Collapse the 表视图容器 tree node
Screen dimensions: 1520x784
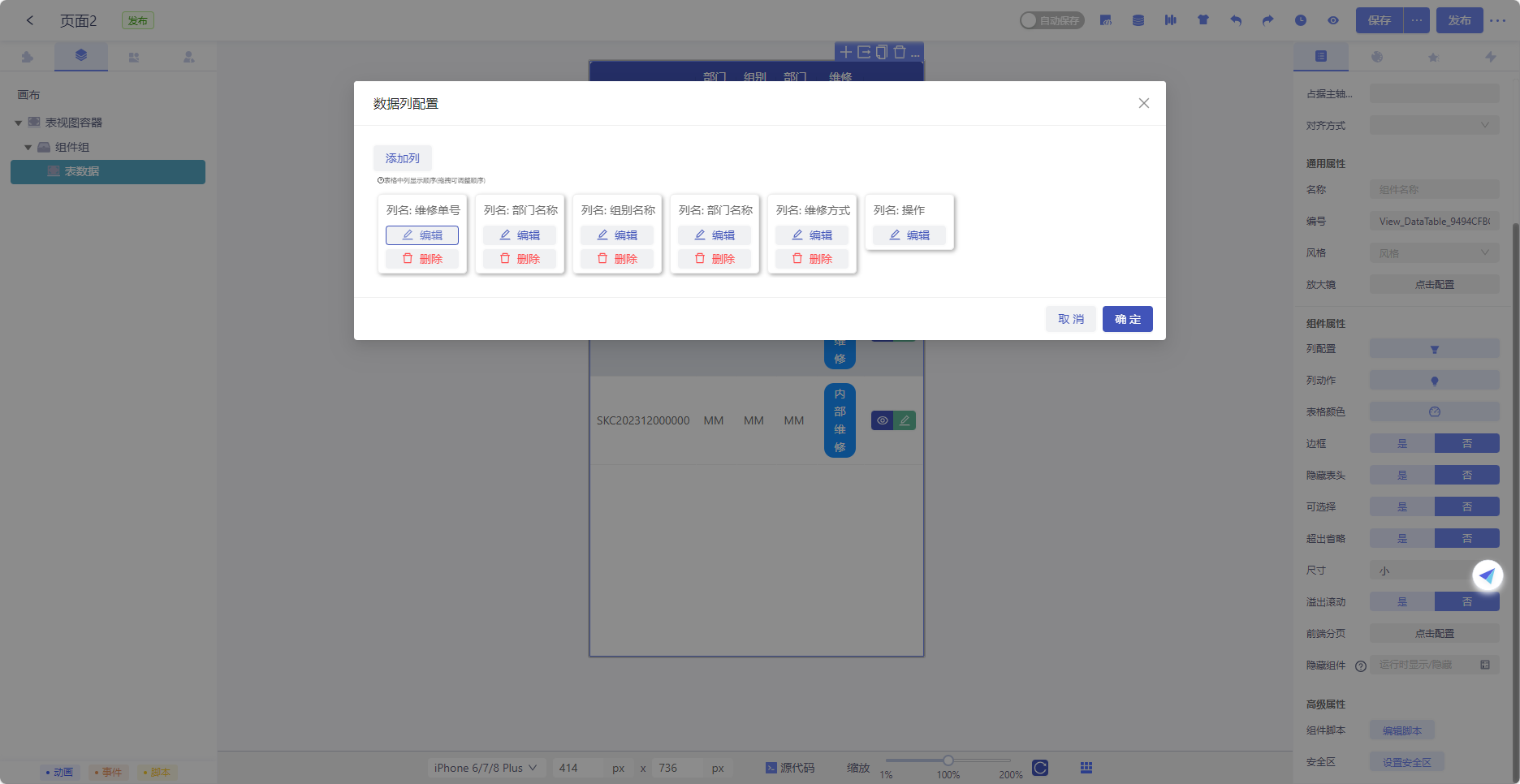18,123
